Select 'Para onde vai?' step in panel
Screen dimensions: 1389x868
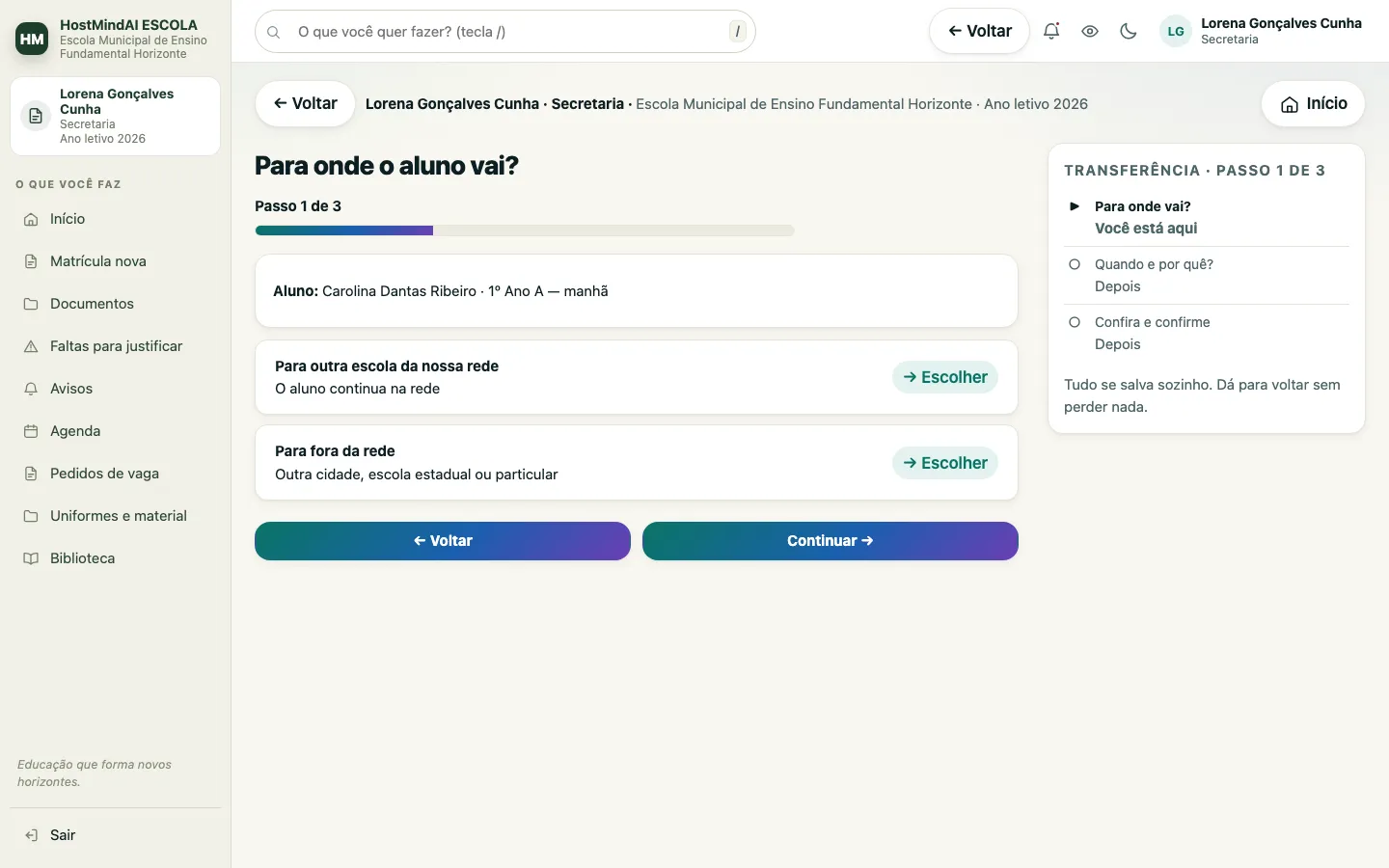pos(1207,217)
